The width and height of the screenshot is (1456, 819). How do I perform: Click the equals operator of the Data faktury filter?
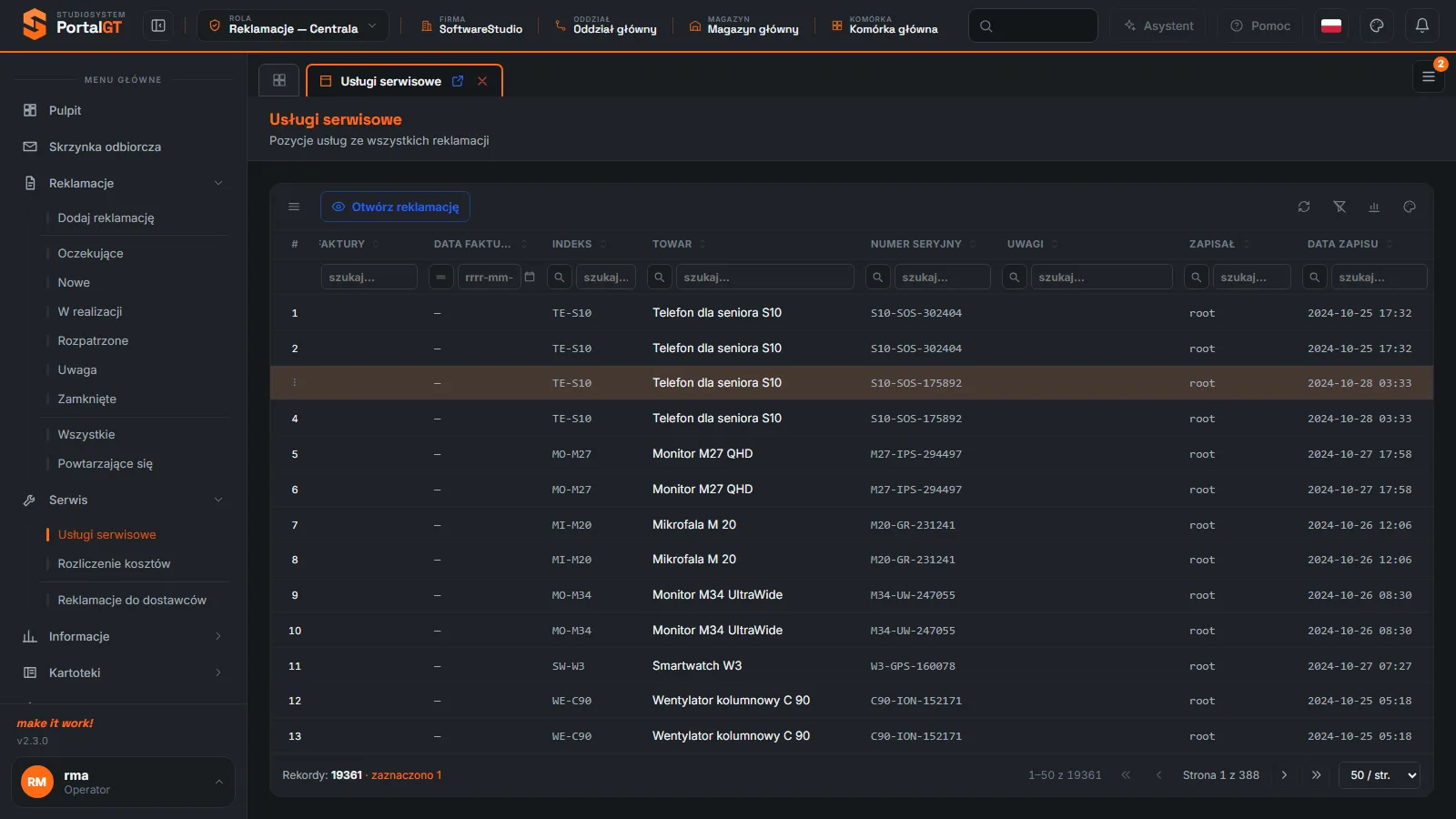click(441, 277)
